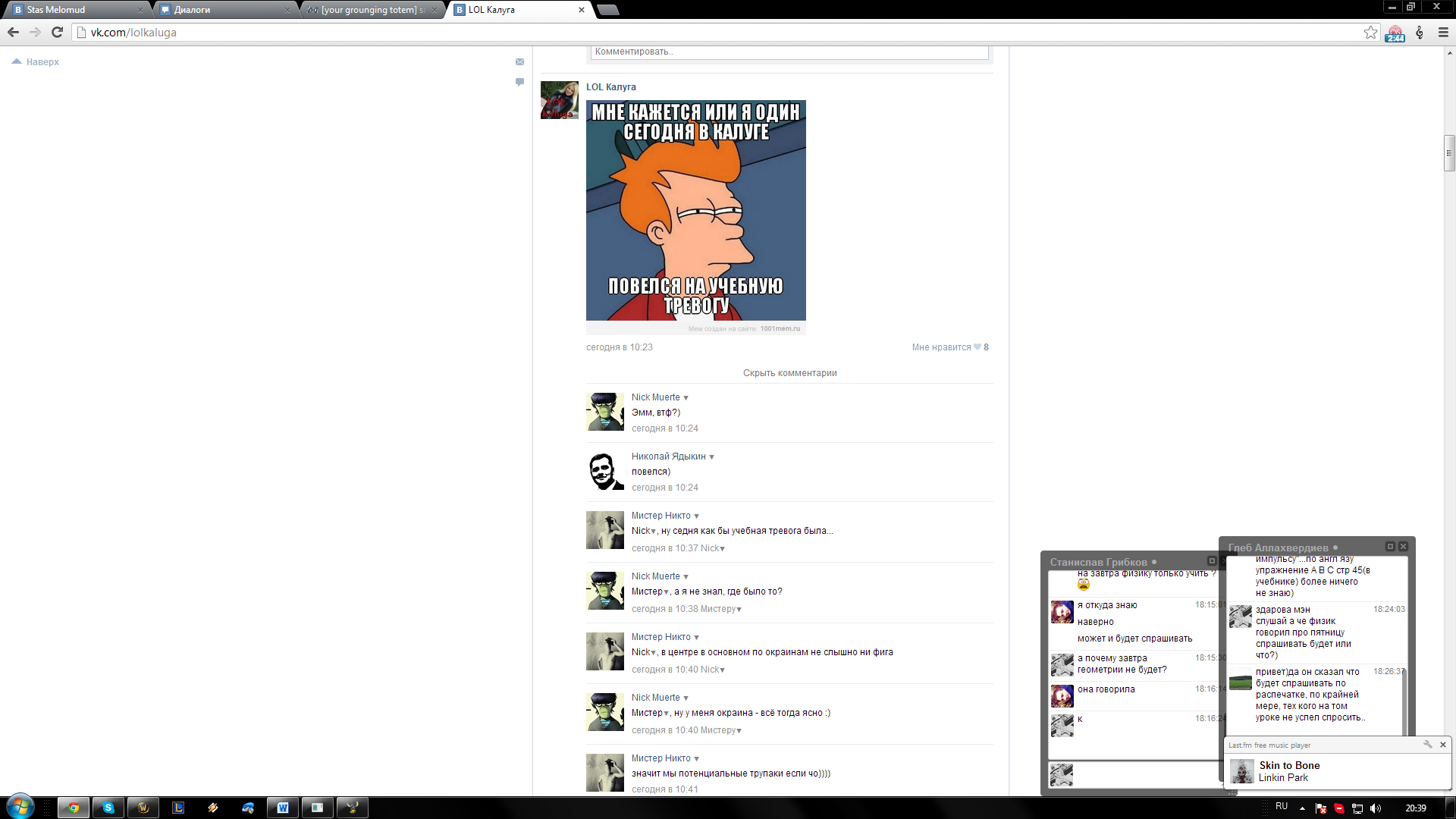The width and height of the screenshot is (1456, 819).
Task: Click the taskbar clock showing 20:39
Action: [1415, 808]
